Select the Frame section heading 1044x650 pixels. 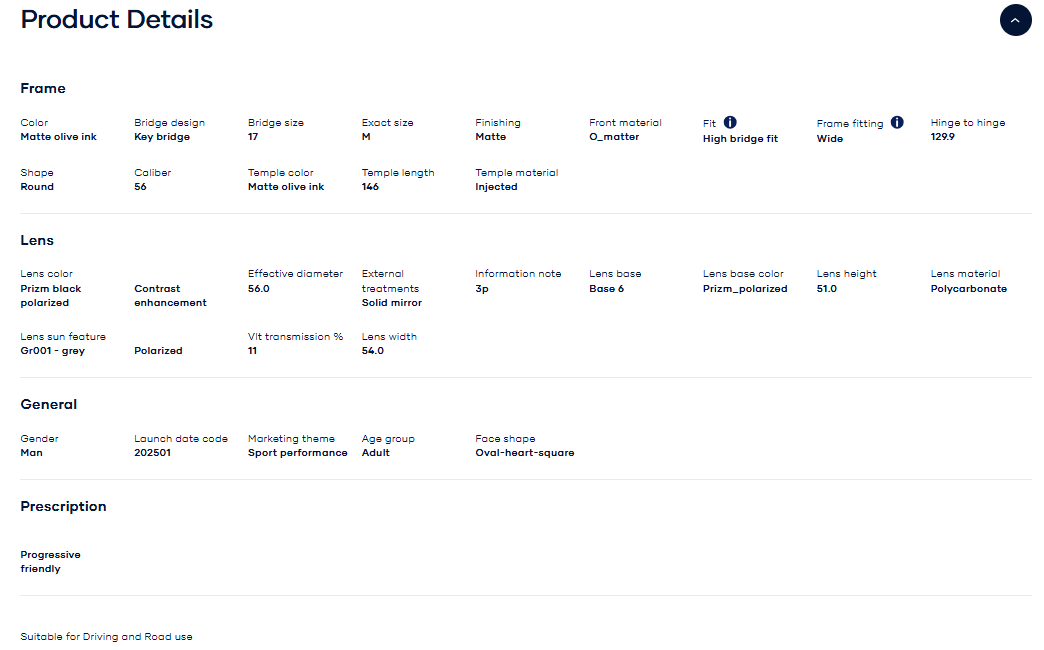pyautogui.click(x=43, y=89)
